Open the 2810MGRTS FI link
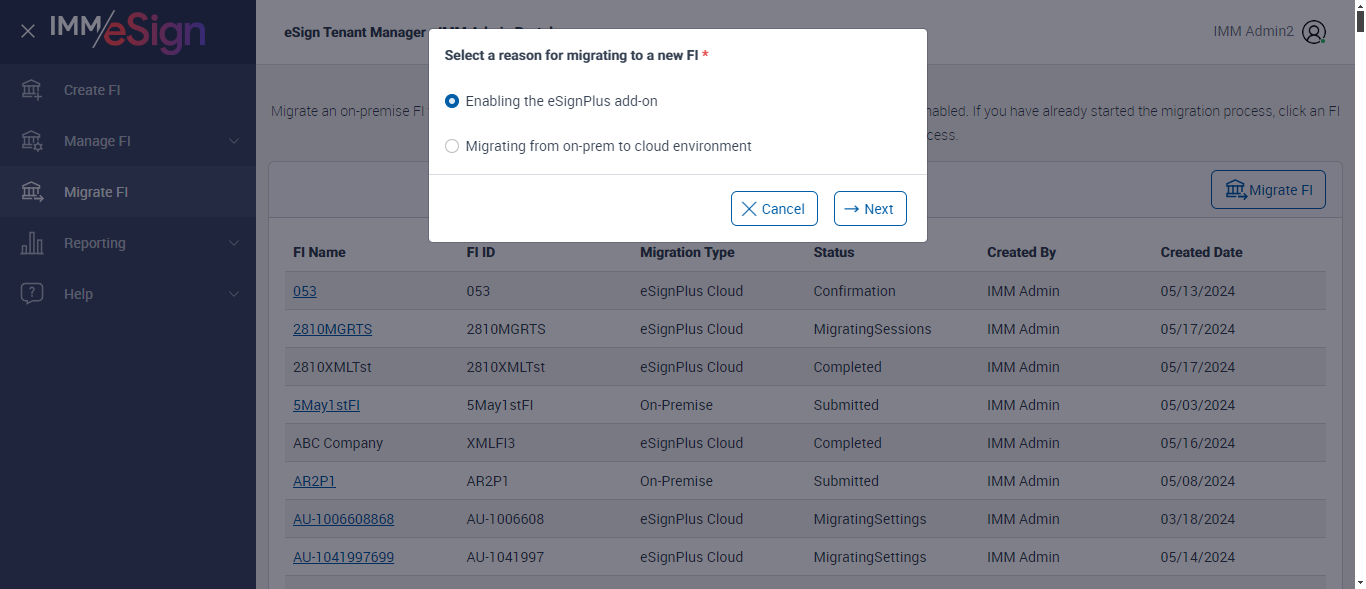1366x589 pixels. click(x=332, y=329)
